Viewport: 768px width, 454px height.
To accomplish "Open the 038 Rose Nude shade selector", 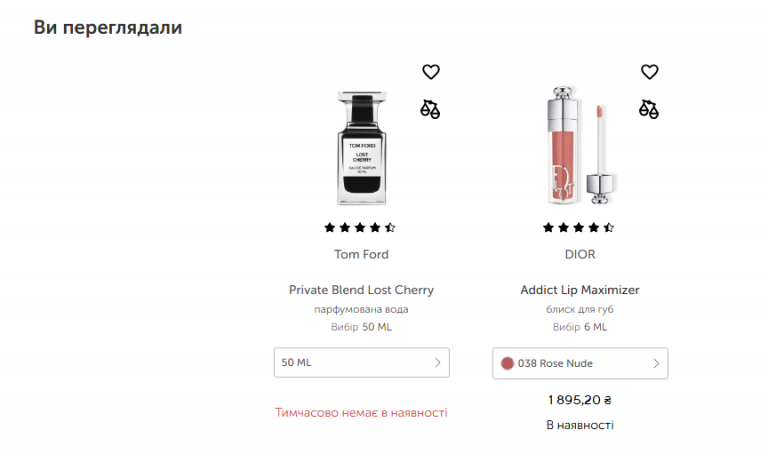I will (x=580, y=364).
